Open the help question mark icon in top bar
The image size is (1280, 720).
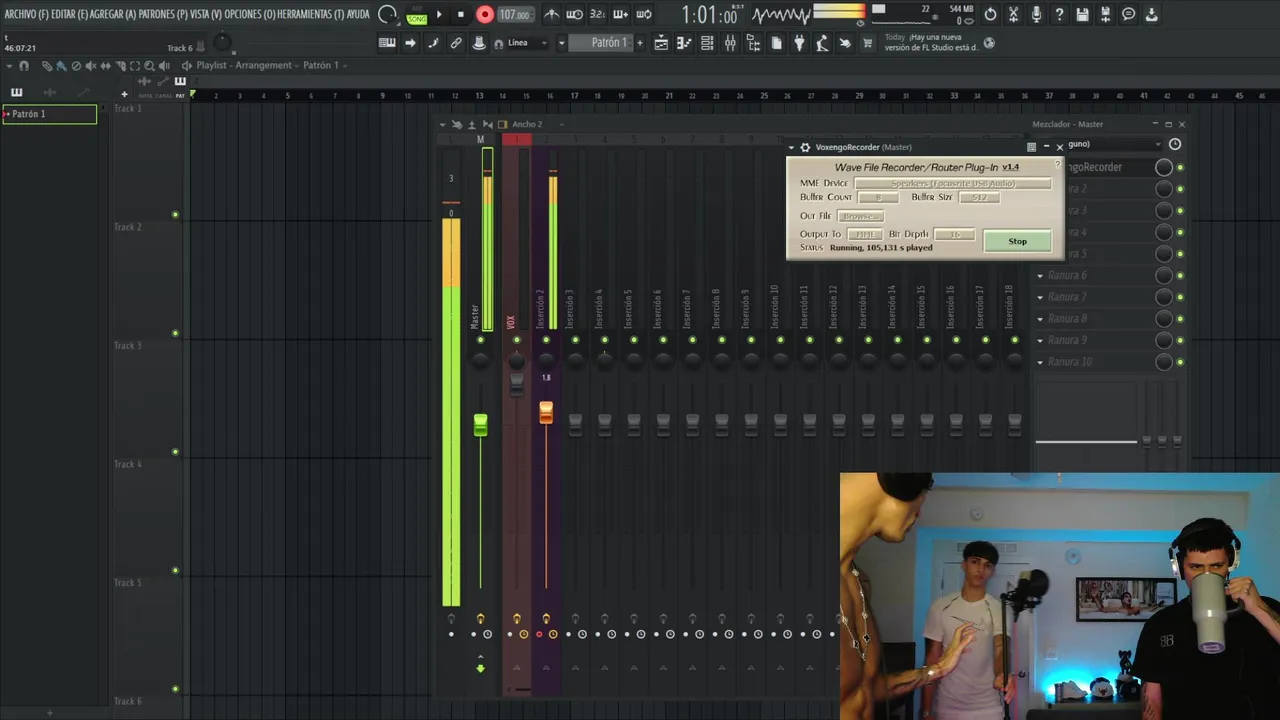click(x=1059, y=14)
